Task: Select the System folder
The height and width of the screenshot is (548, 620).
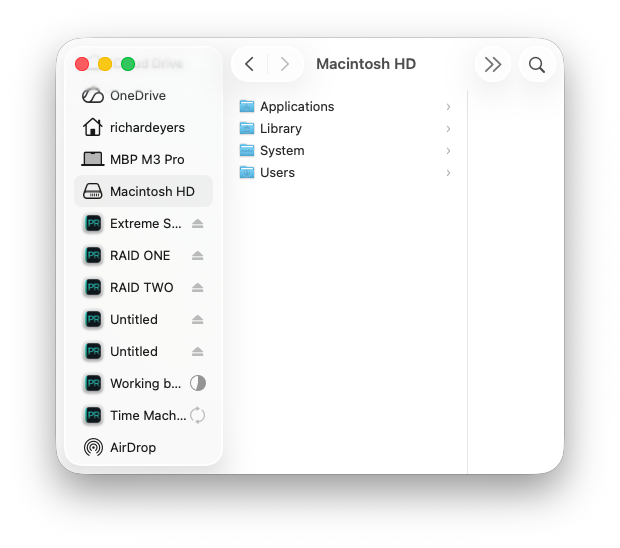Action: 346,151
